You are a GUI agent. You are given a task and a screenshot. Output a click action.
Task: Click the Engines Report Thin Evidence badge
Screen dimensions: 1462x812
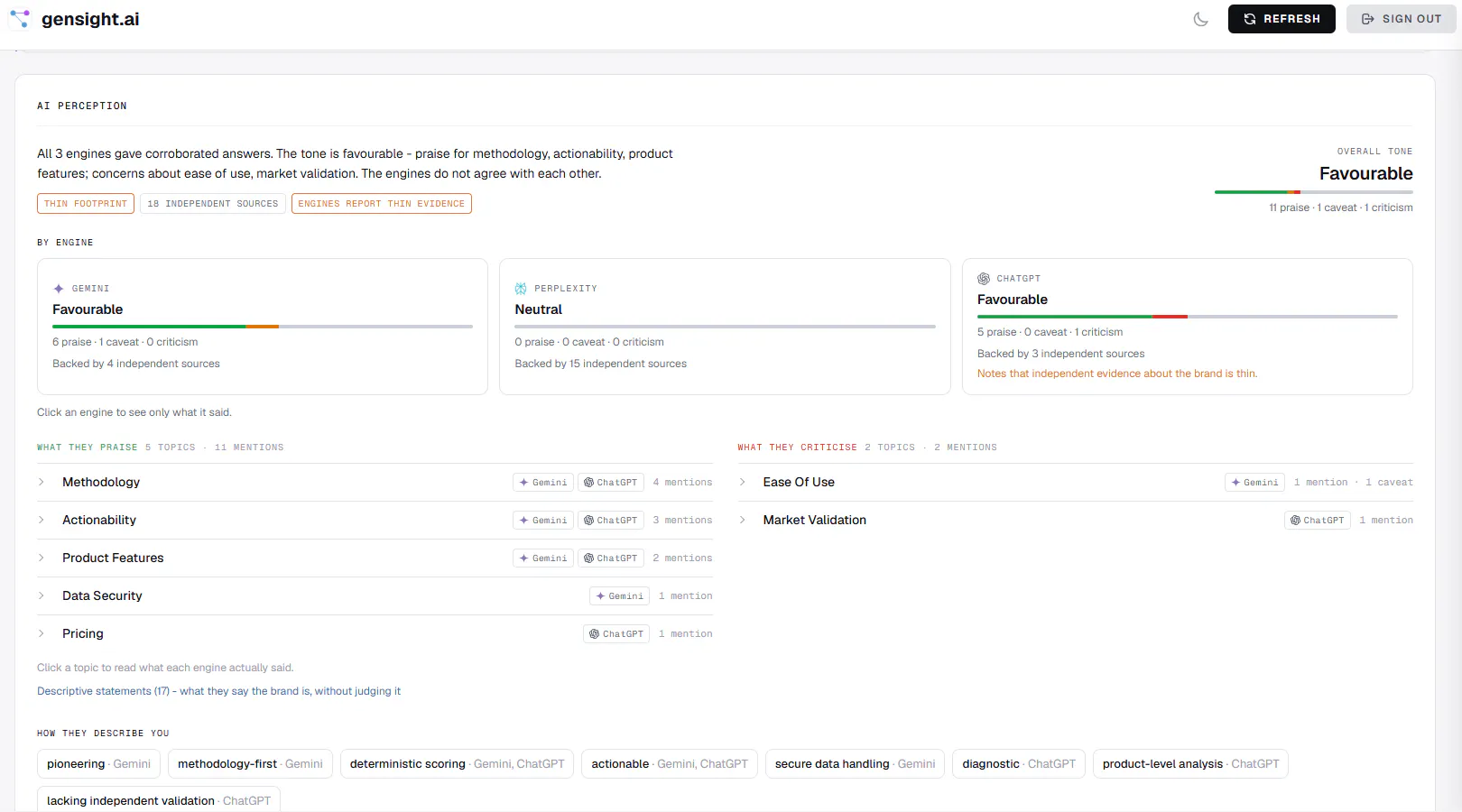382,204
